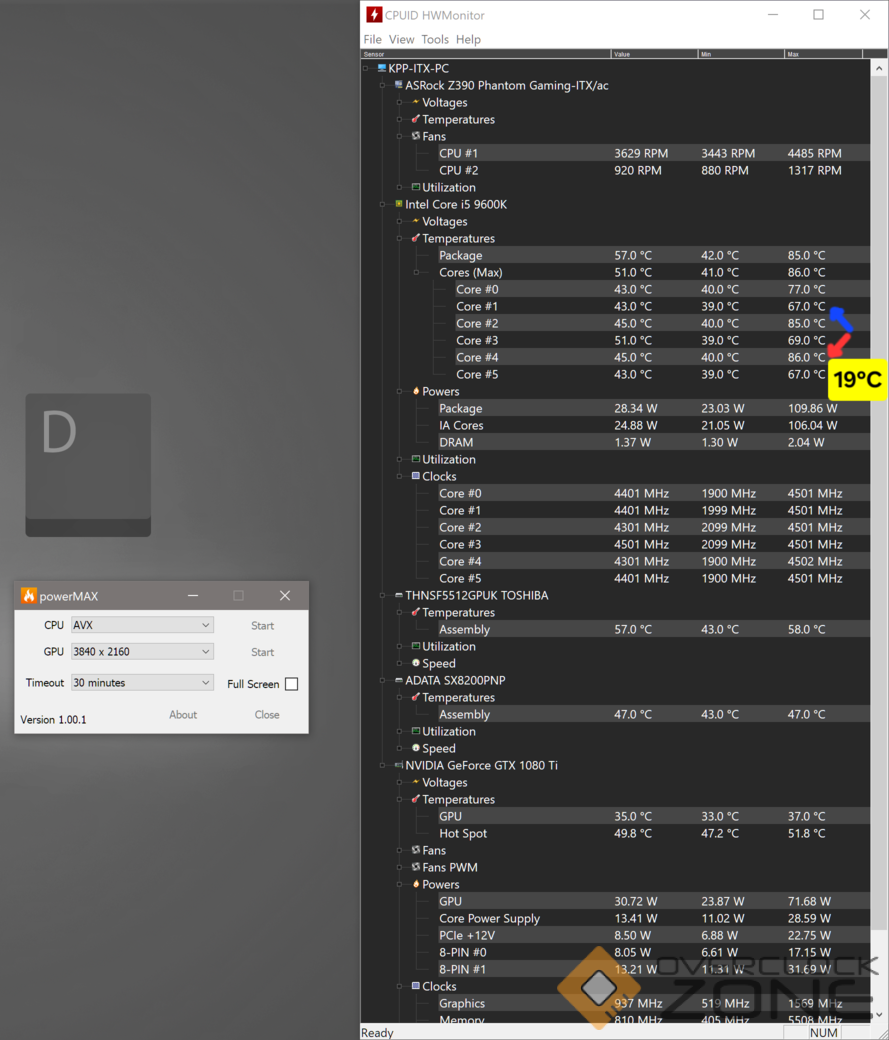Start the GPU stress test in powerMAX
The width and height of the screenshot is (889, 1040).
262,652
